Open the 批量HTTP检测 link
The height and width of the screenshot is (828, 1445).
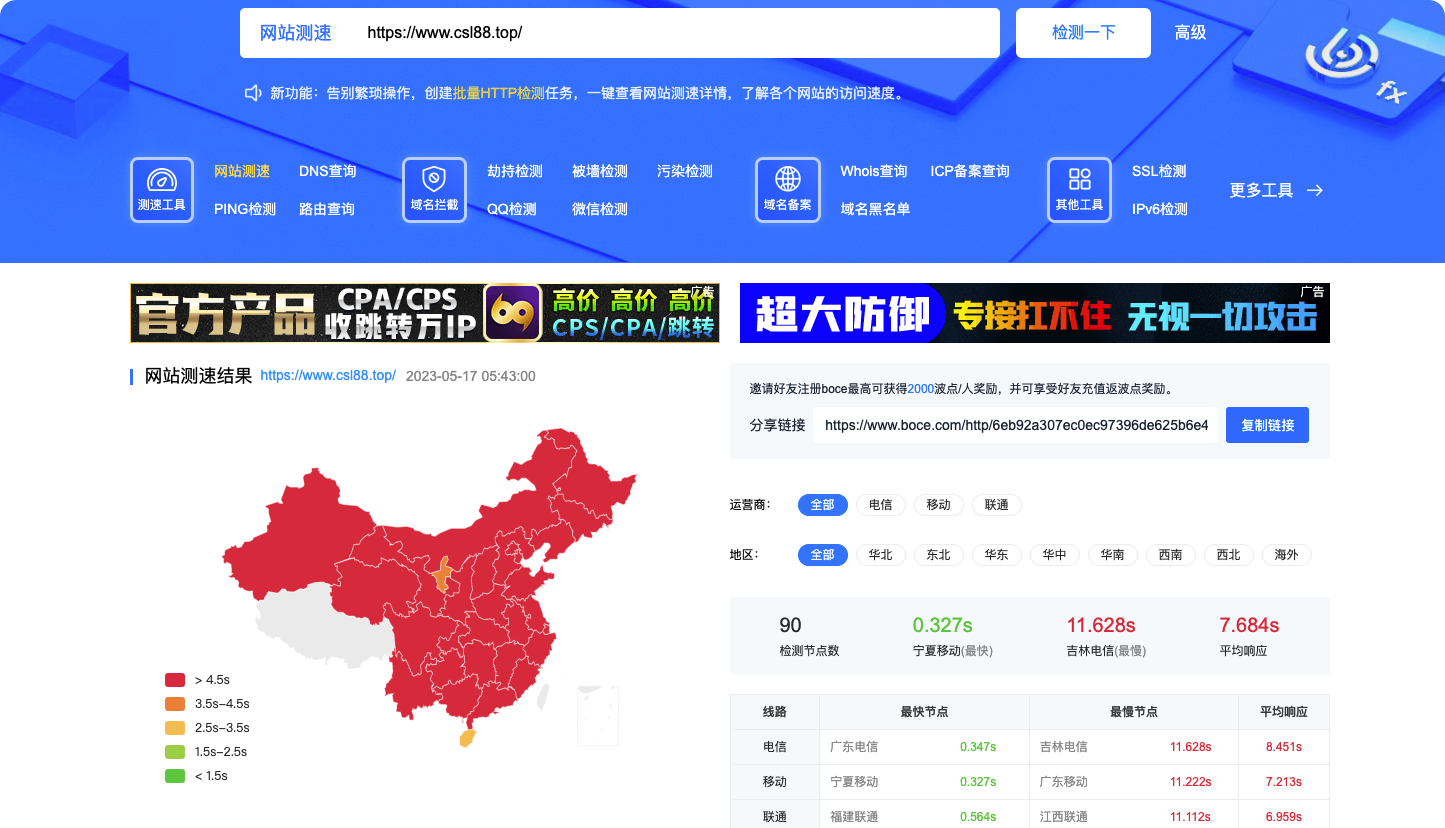(499, 93)
